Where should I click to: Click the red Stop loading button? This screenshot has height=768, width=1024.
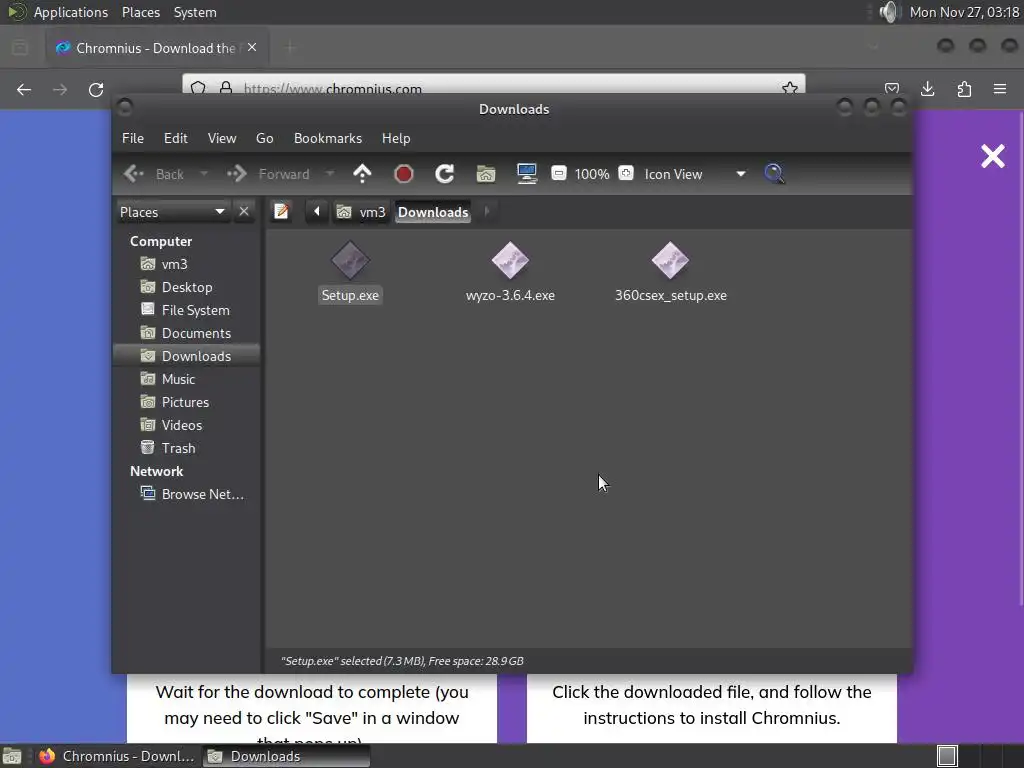click(x=404, y=174)
